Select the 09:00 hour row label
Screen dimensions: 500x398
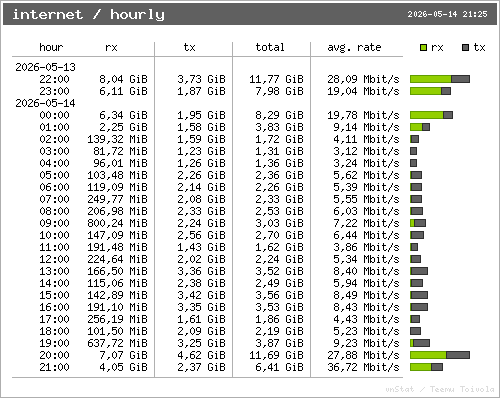(x=54, y=223)
